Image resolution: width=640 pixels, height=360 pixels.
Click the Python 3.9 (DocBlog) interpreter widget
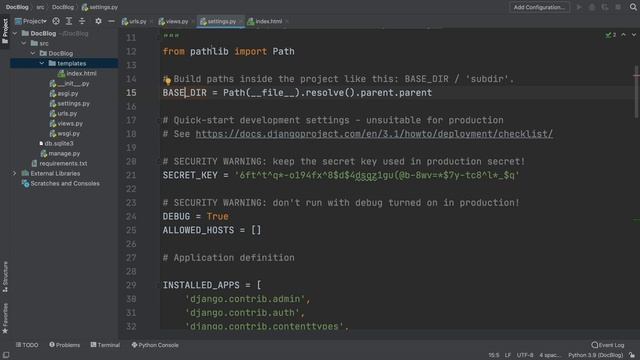(x=596, y=355)
